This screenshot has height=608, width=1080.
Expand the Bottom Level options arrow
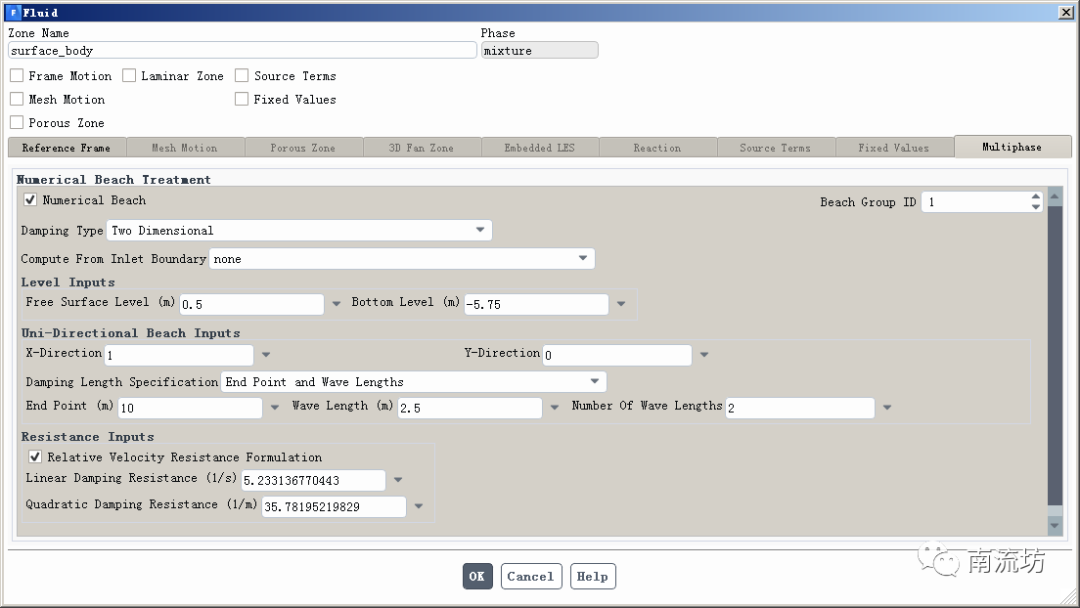click(x=621, y=304)
